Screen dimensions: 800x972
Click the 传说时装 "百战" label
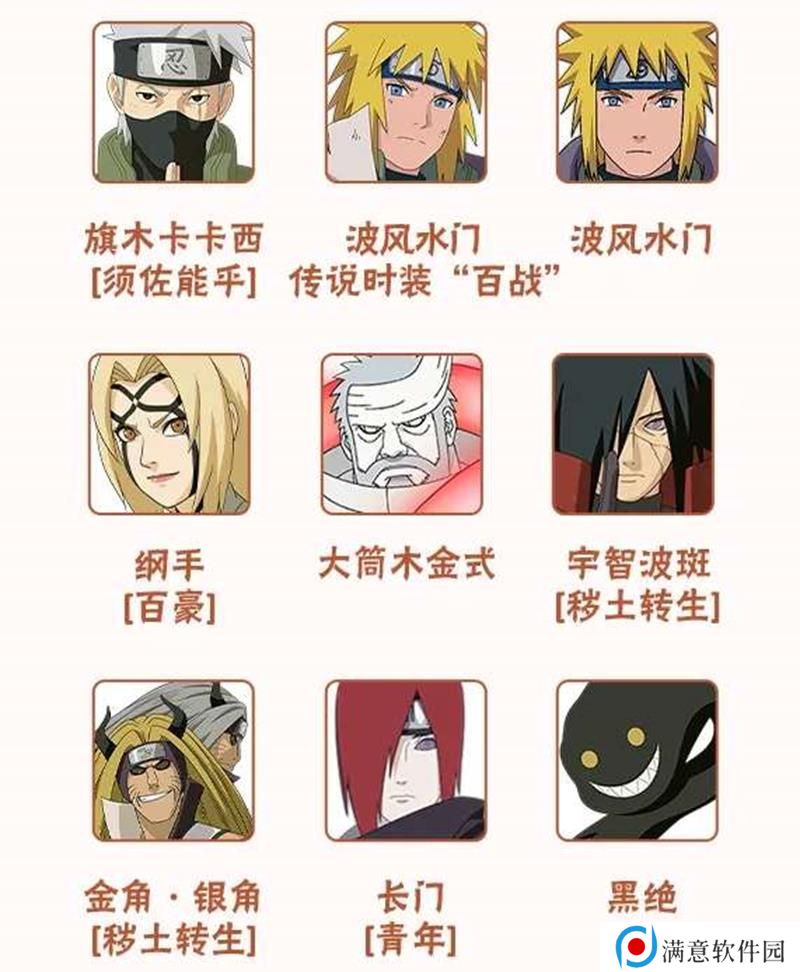[x=425, y=281]
